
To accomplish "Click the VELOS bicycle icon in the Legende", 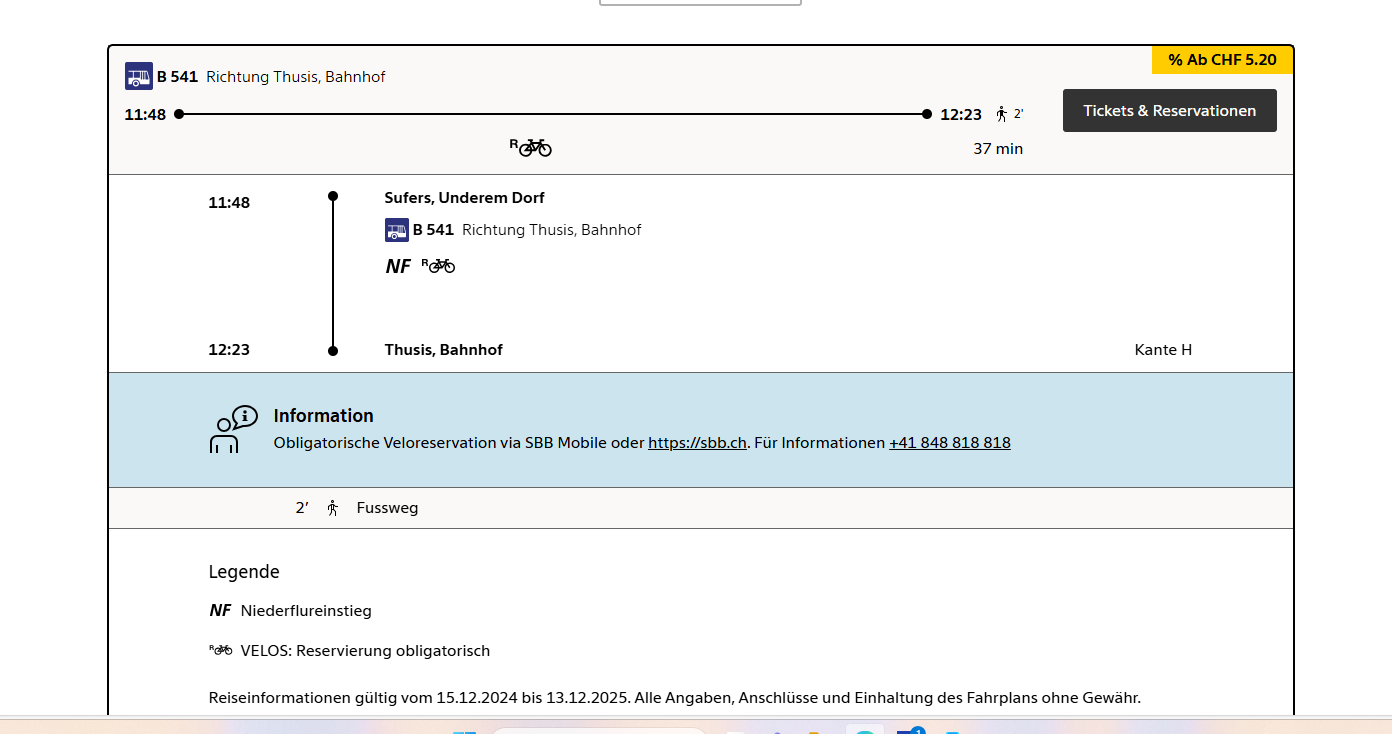I will point(221,650).
